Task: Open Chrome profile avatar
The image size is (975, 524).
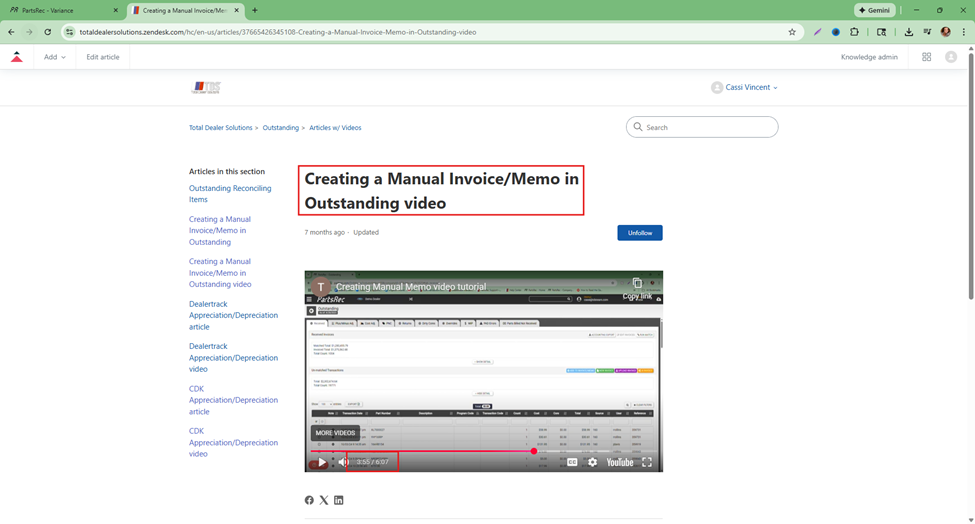Action: coord(945,32)
